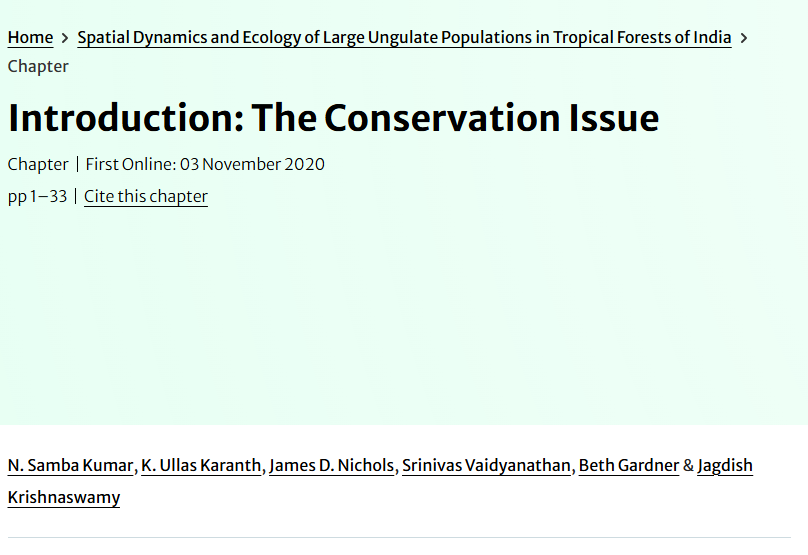Open the Cite this chapter link

click(x=146, y=196)
